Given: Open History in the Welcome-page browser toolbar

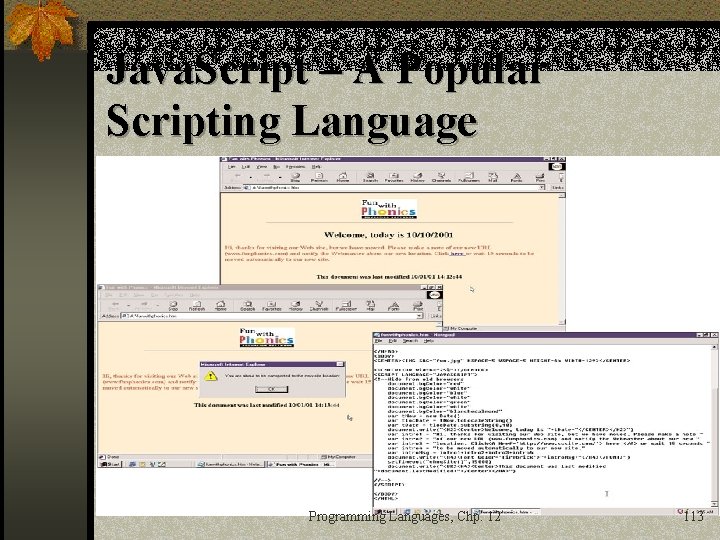Looking at the screenshot, I should [x=417, y=177].
